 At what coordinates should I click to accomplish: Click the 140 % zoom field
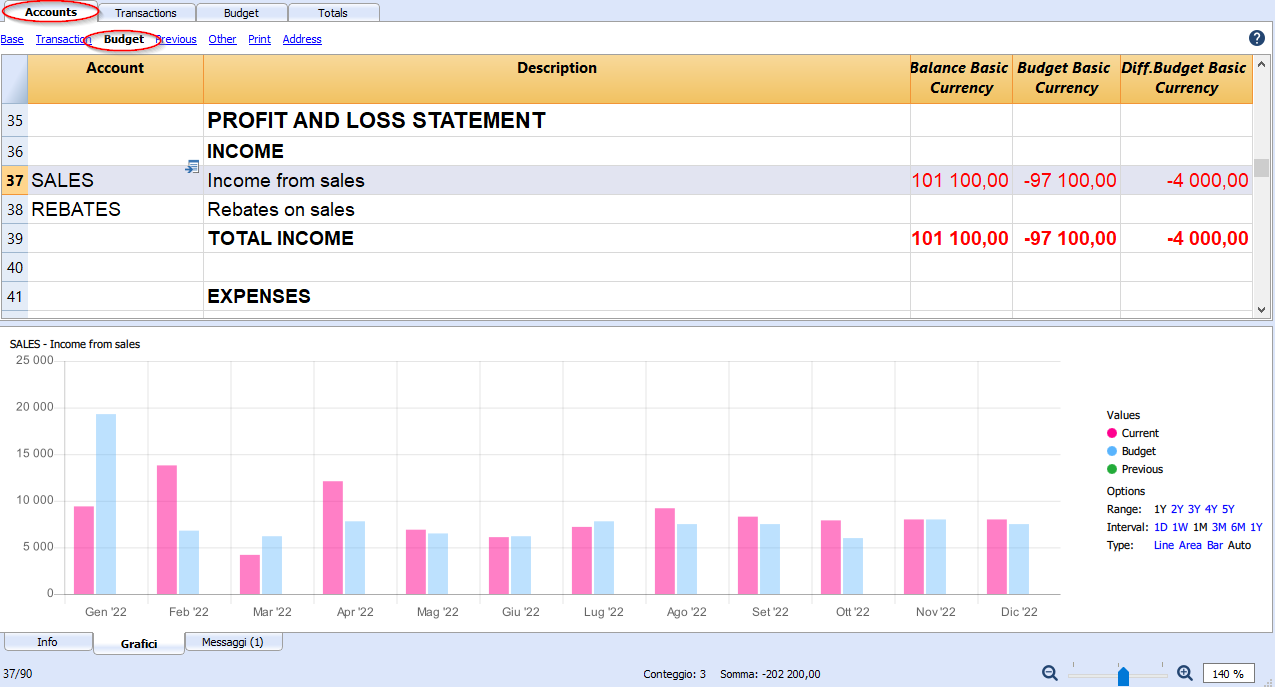click(x=1228, y=674)
